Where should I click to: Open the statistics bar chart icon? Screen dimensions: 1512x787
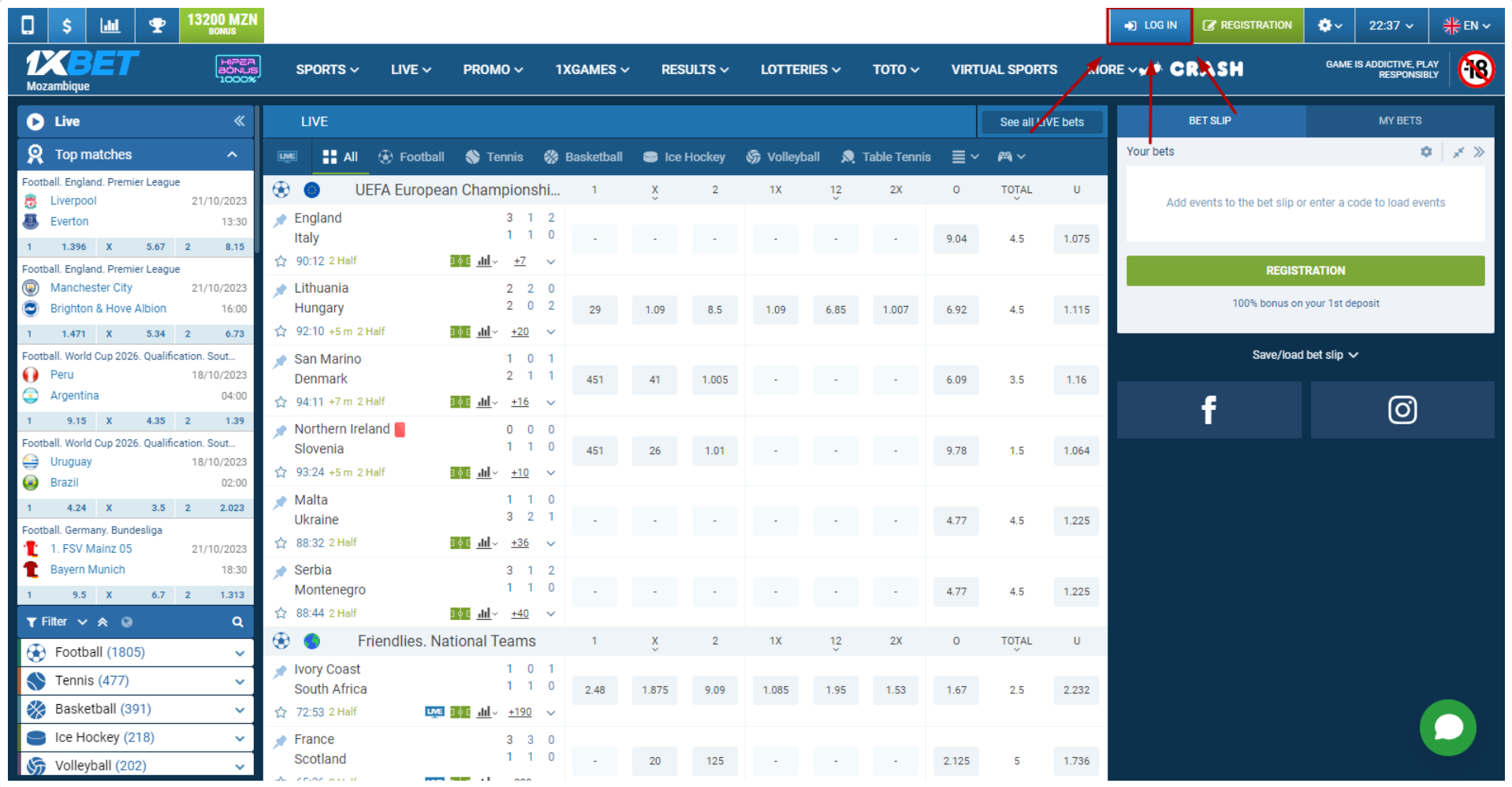[x=110, y=25]
